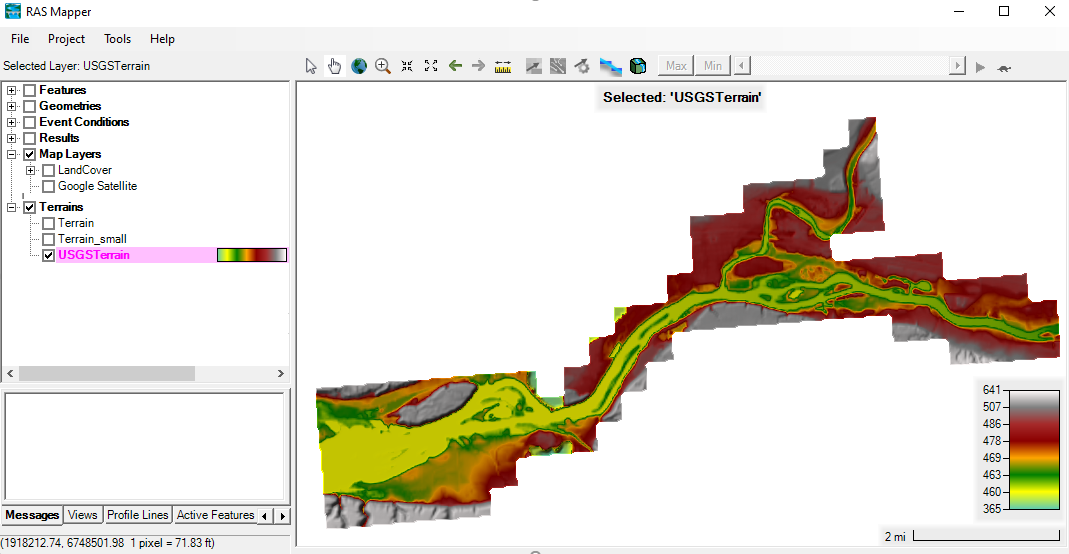Open the Tools menu
The image size is (1069, 554).
[117, 39]
